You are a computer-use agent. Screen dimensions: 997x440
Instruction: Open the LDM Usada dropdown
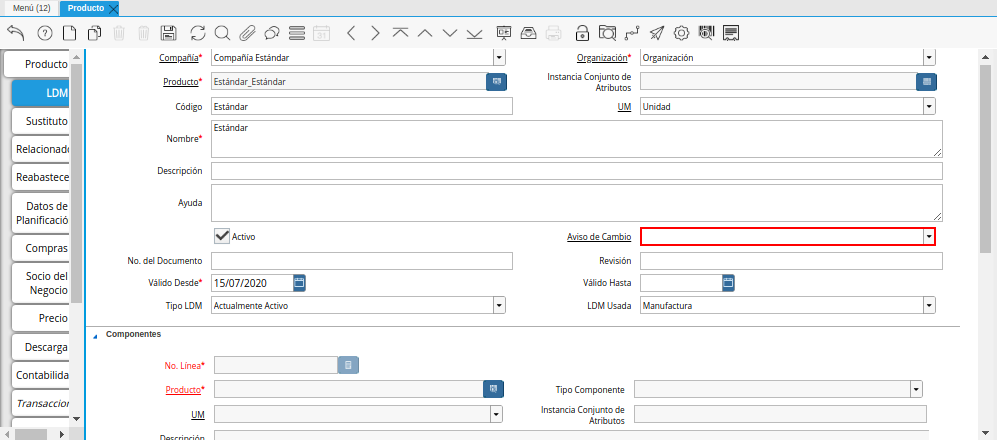coord(929,306)
